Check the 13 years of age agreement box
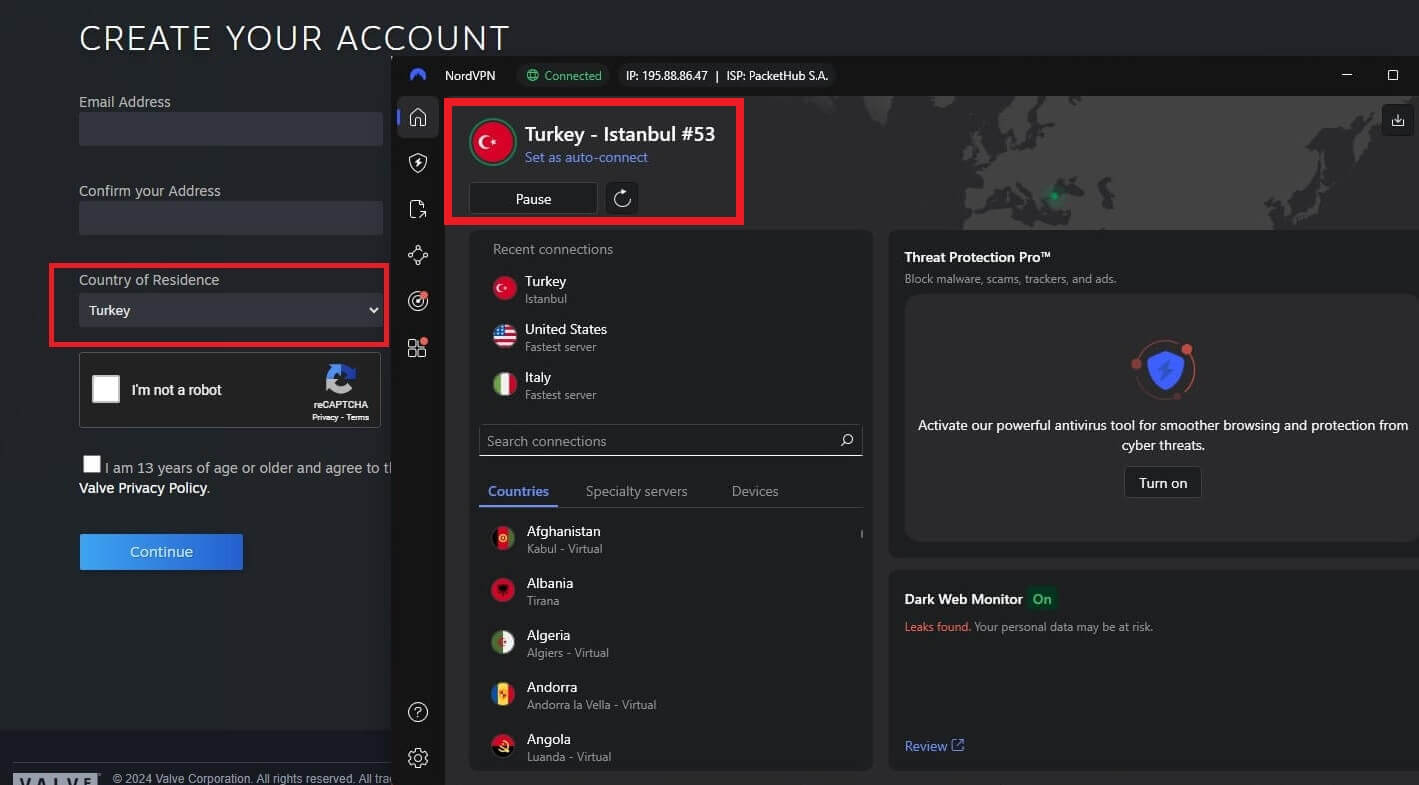1419x785 pixels. (x=92, y=463)
